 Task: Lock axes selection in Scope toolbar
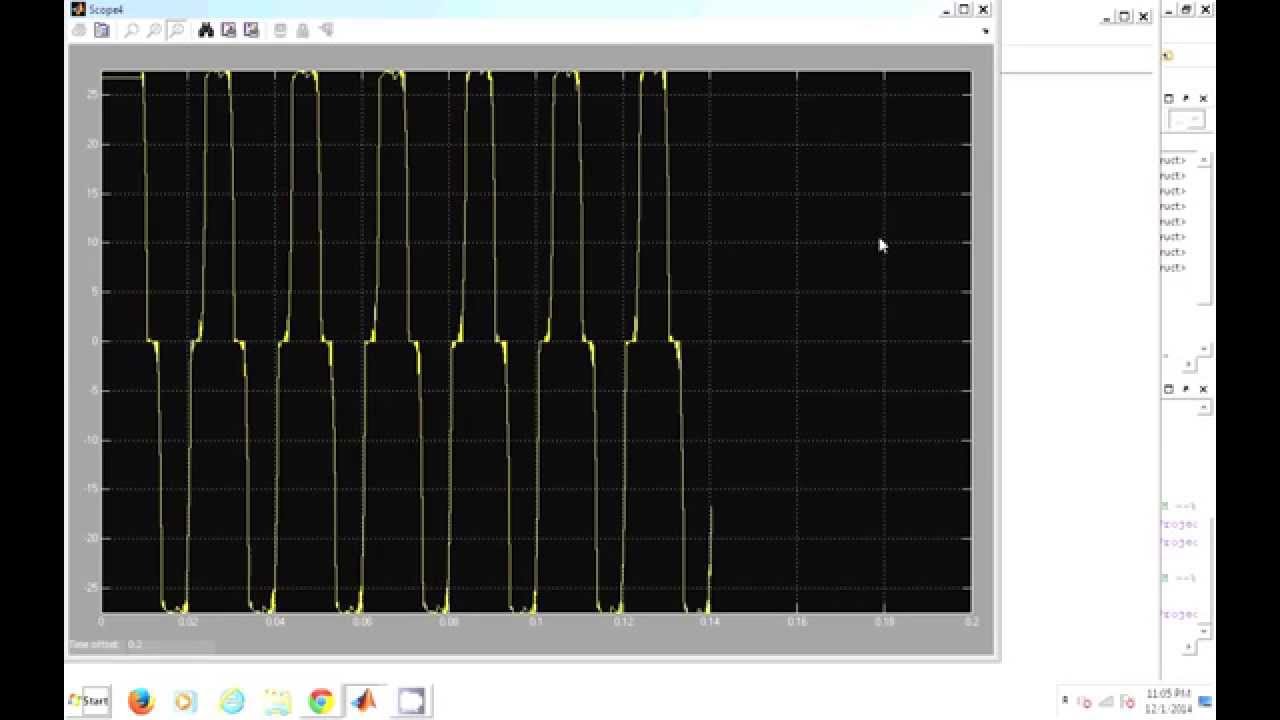click(303, 31)
